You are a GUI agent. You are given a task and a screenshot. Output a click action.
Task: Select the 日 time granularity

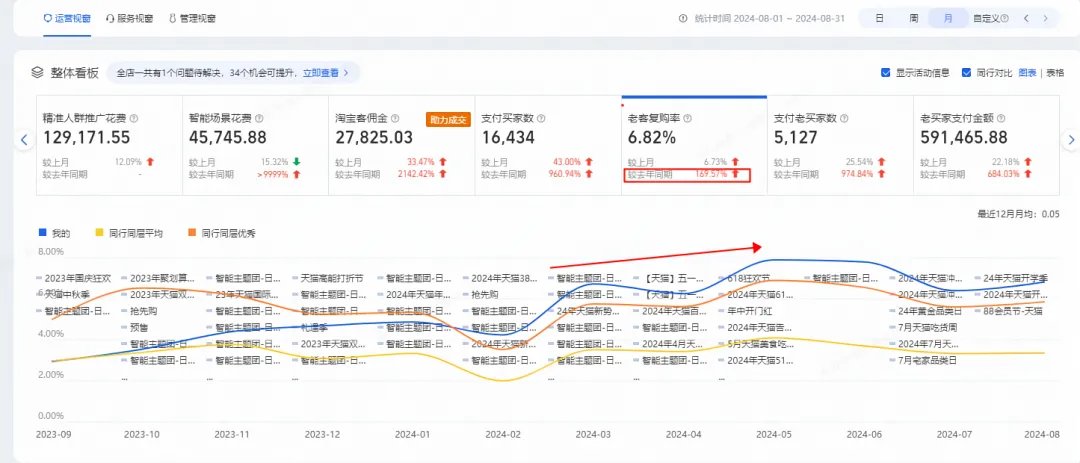(880, 19)
